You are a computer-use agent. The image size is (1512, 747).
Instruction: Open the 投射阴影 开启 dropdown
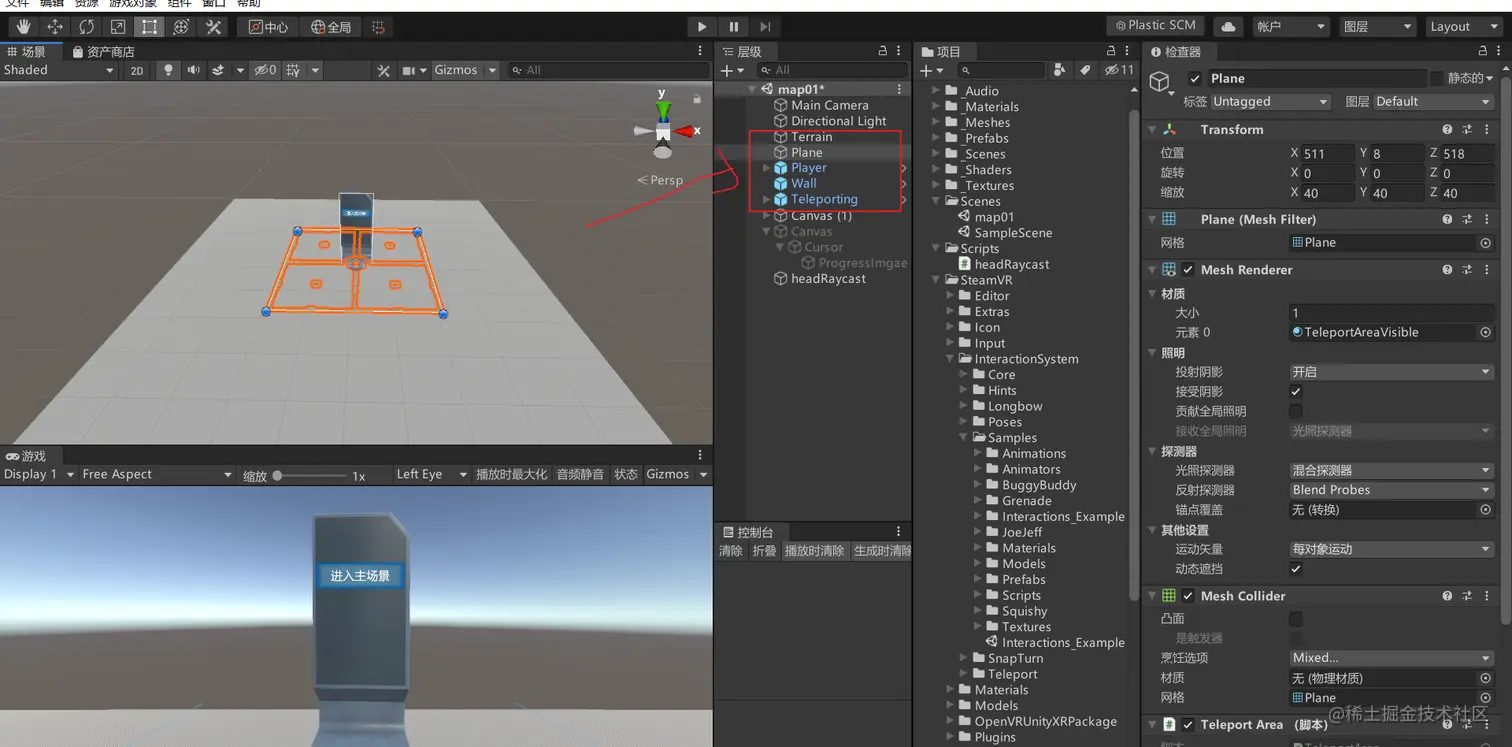pyautogui.click(x=1391, y=372)
